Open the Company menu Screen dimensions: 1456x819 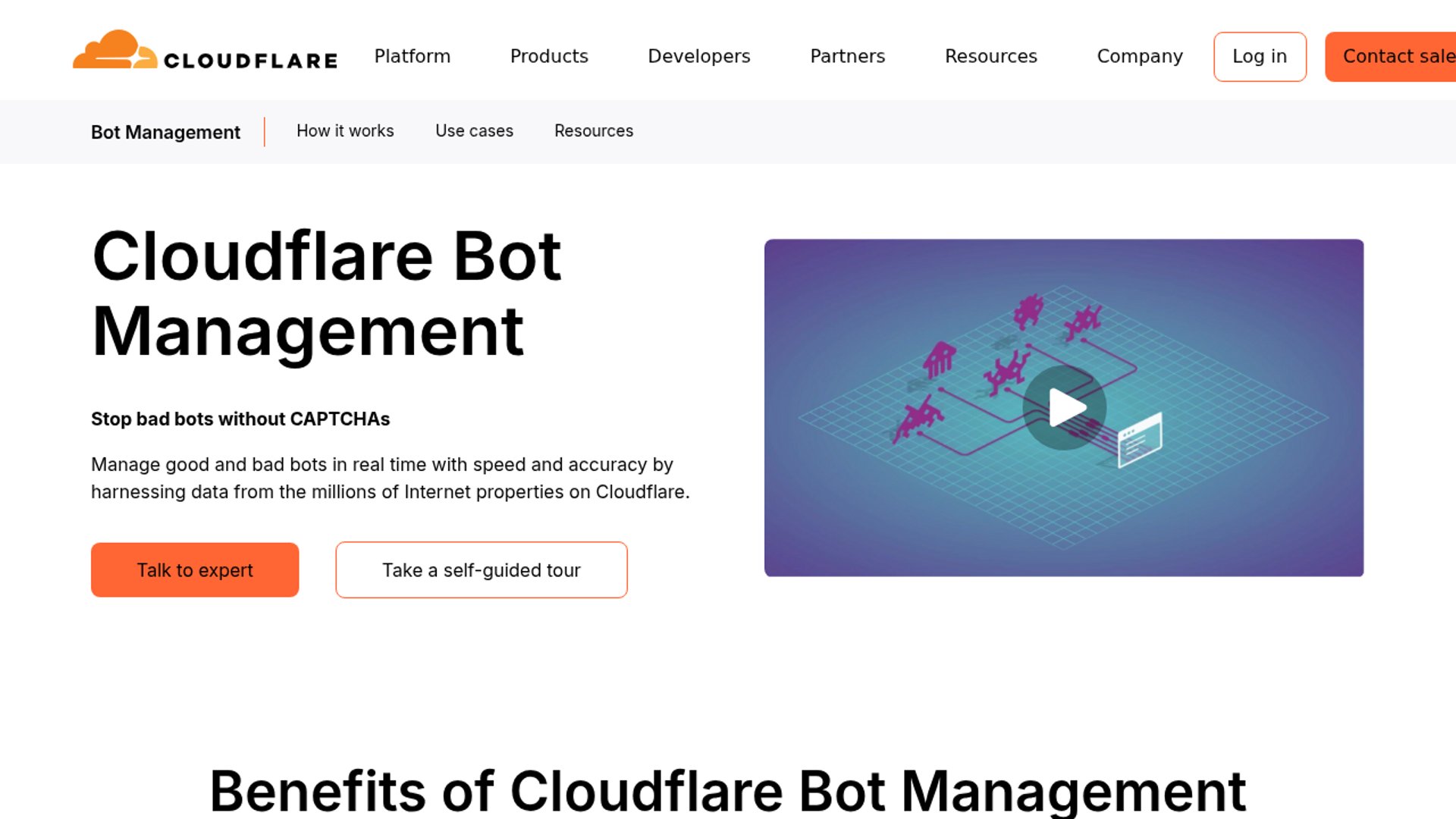click(1139, 56)
